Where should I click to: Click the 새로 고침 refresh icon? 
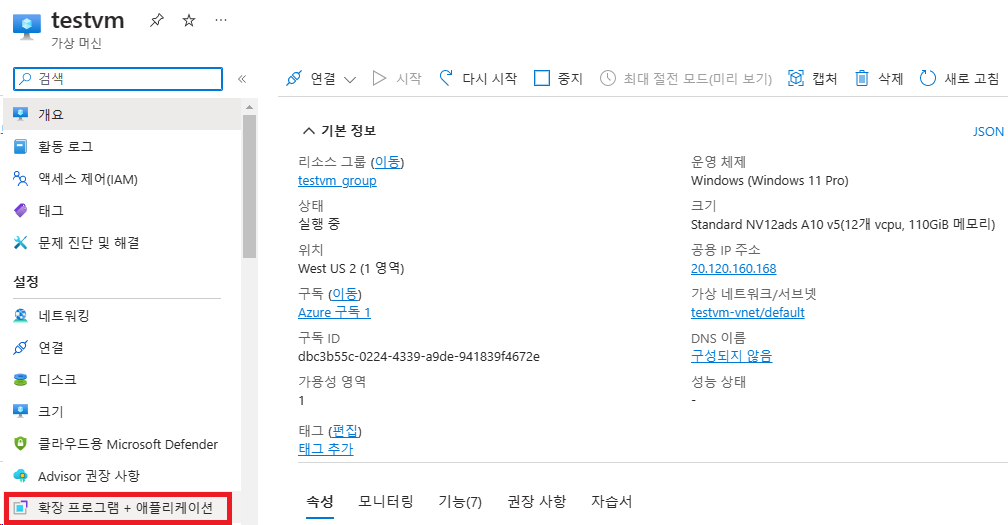pyautogui.click(x=928, y=78)
